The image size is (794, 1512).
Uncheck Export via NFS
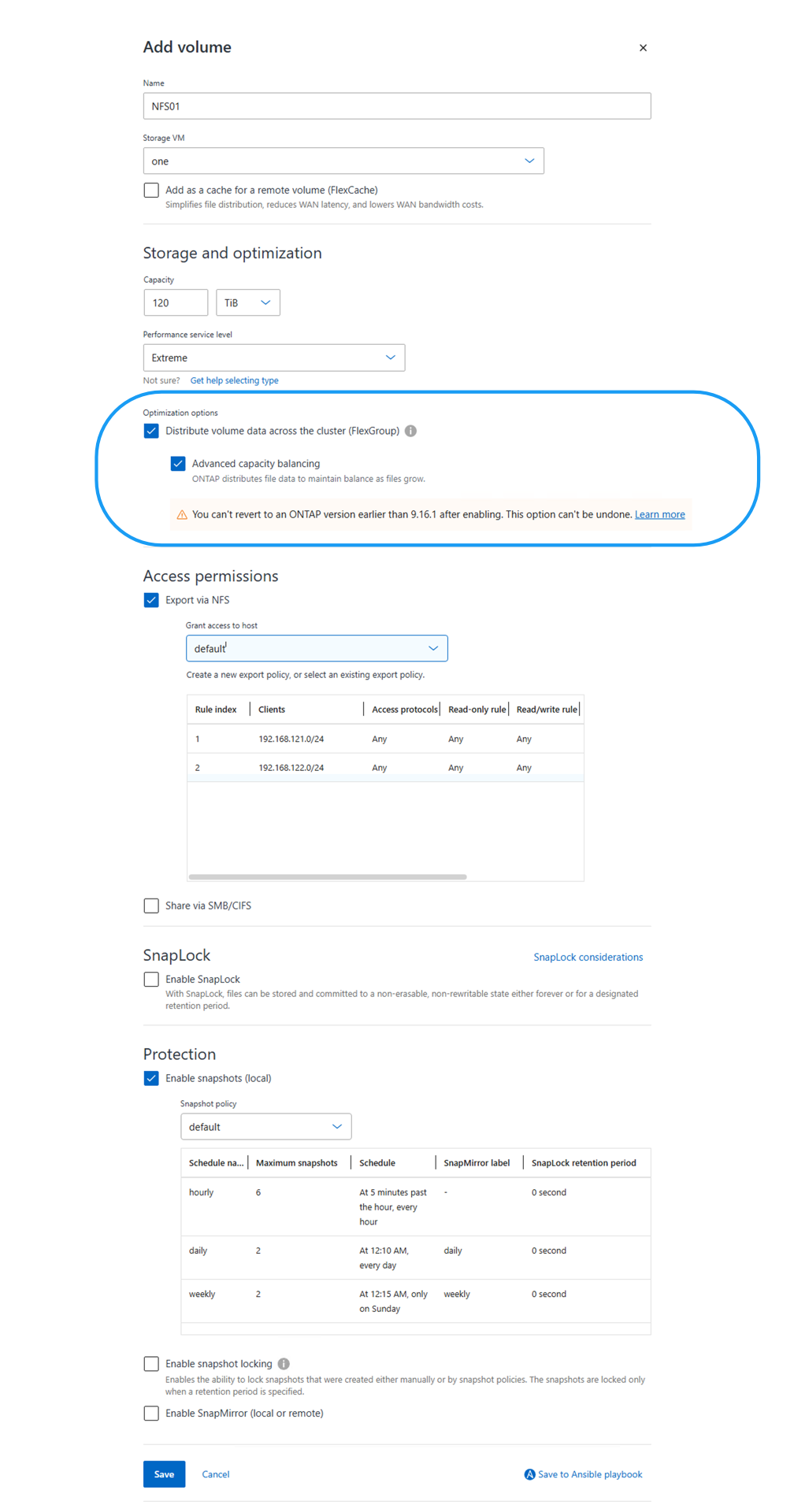coord(150,600)
